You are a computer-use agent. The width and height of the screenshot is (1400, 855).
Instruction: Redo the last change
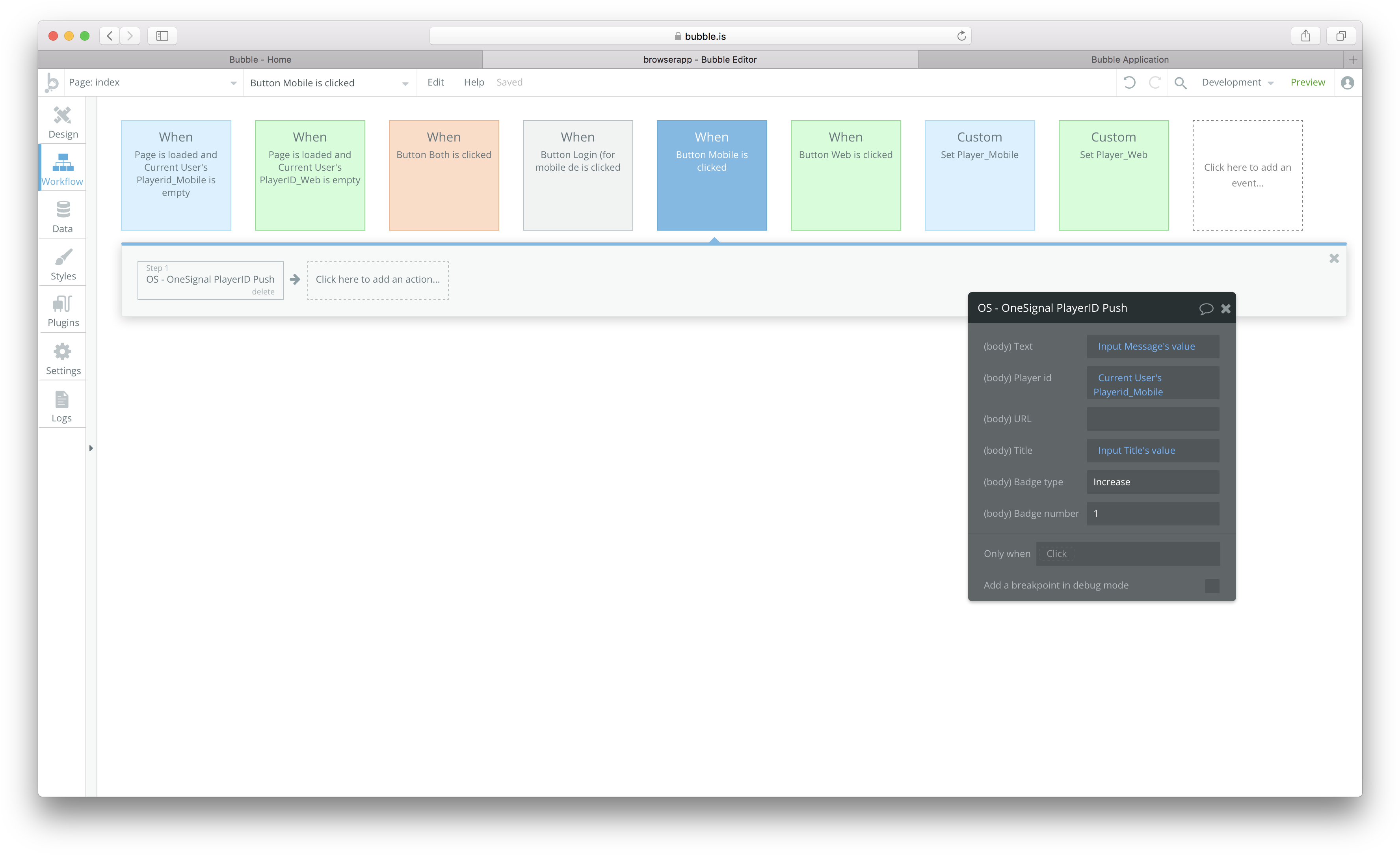1154,82
